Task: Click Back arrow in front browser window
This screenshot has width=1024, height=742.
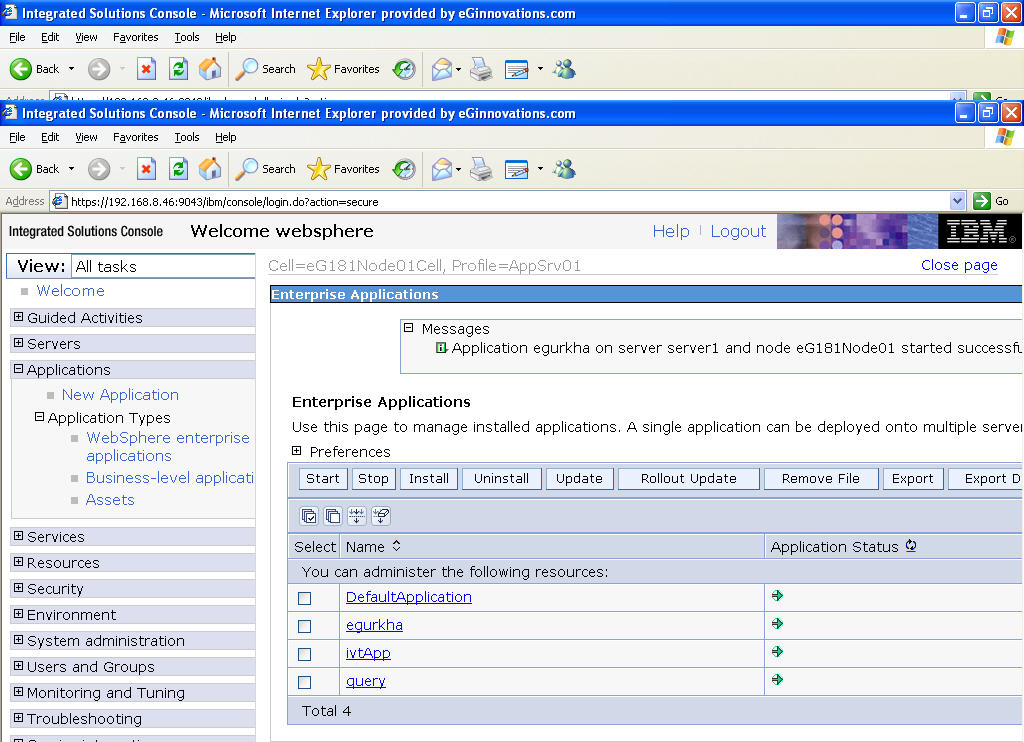Action: (x=21, y=169)
